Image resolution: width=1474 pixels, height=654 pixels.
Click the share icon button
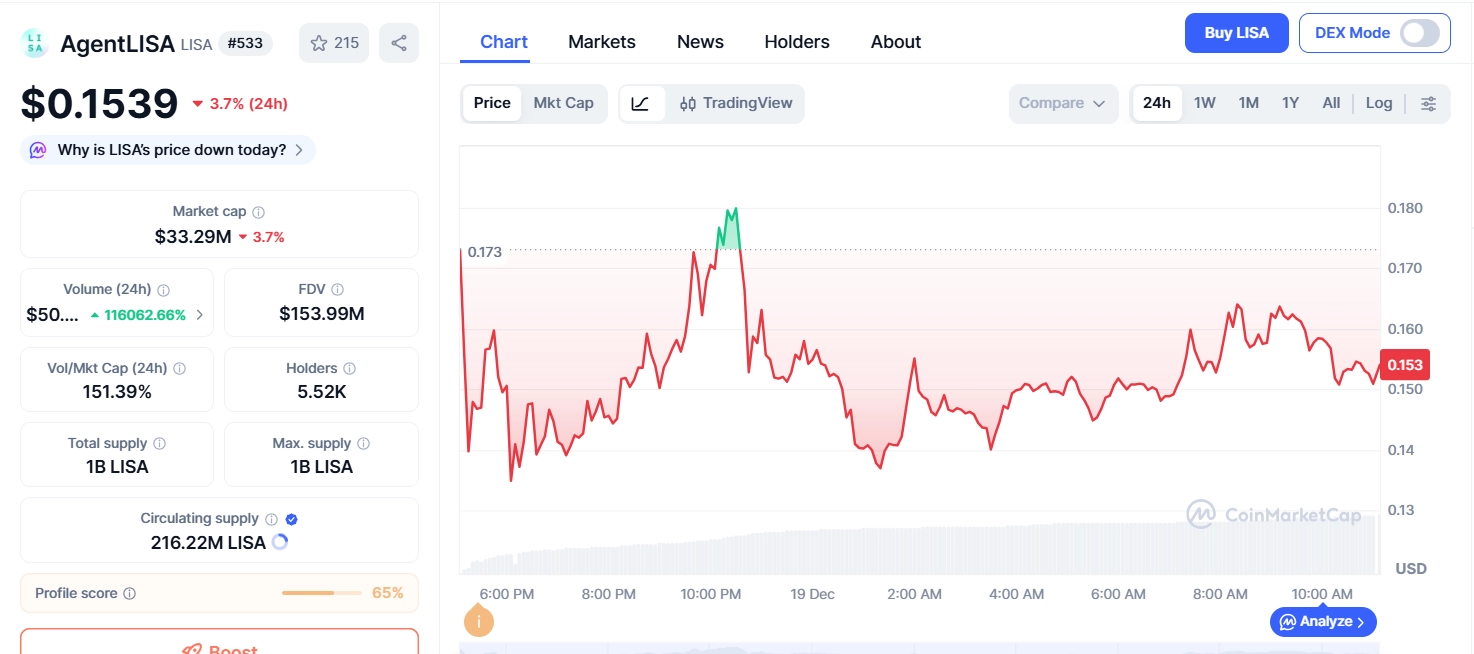[399, 43]
